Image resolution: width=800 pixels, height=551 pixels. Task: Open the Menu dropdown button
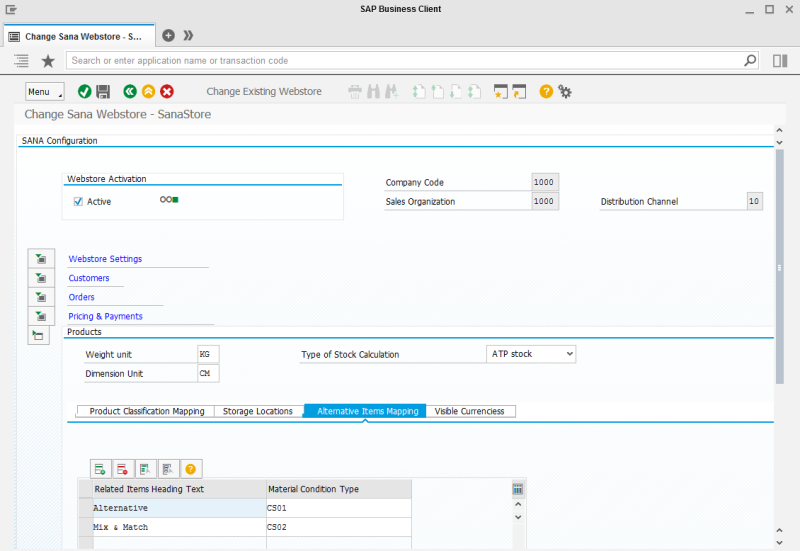[45, 92]
